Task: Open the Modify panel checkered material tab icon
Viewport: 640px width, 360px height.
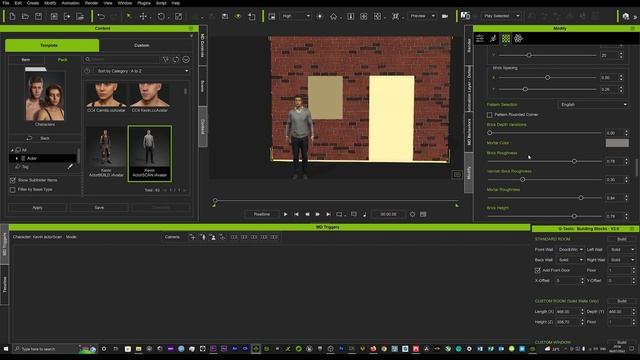Action: click(x=506, y=38)
